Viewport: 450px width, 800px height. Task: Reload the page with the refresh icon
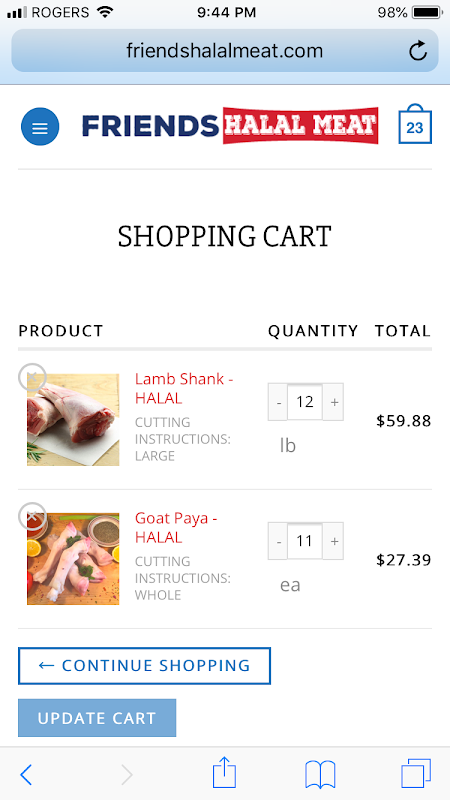[418, 51]
